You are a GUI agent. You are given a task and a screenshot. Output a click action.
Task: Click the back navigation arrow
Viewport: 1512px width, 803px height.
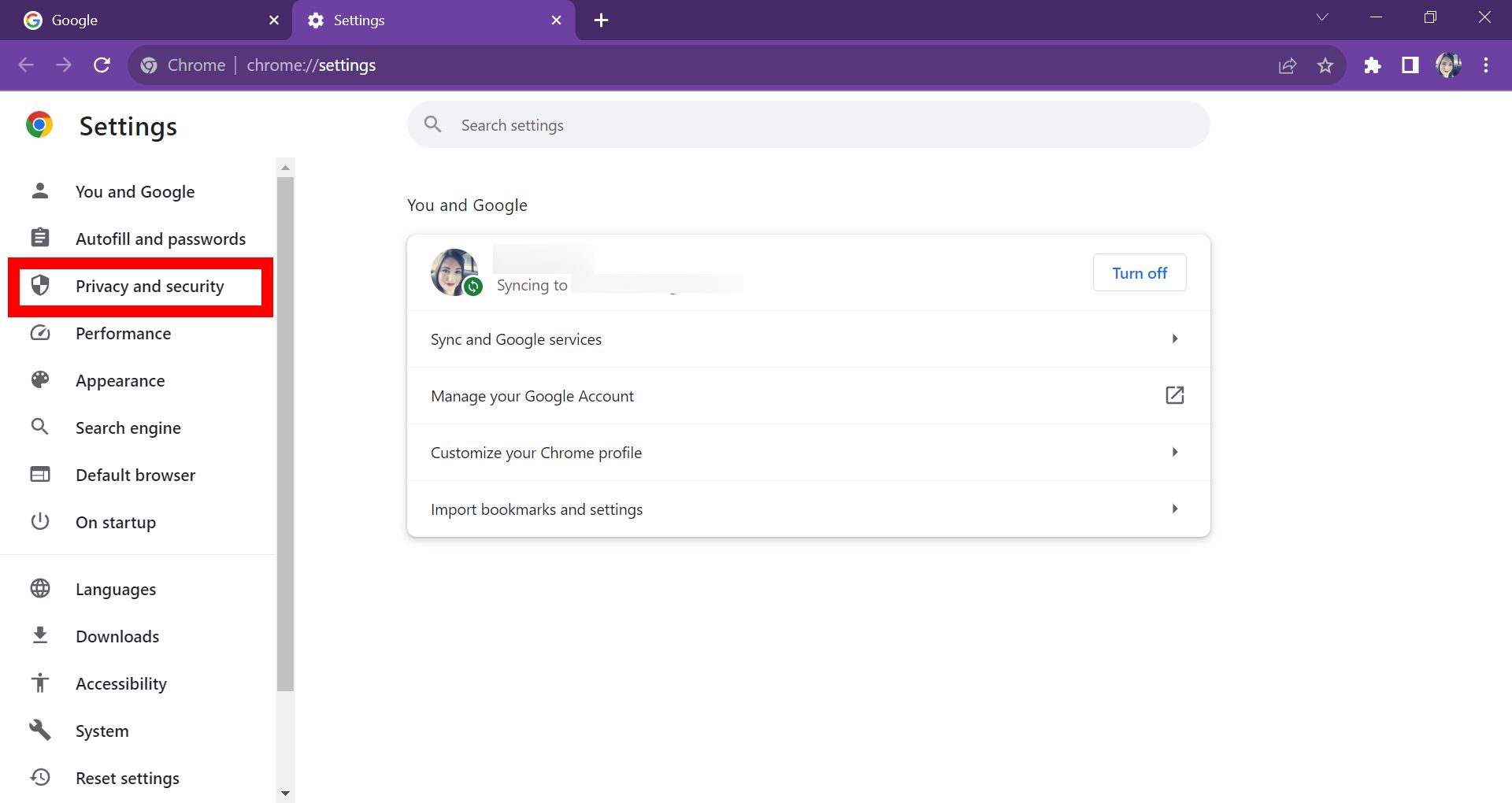[x=26, y=65]
